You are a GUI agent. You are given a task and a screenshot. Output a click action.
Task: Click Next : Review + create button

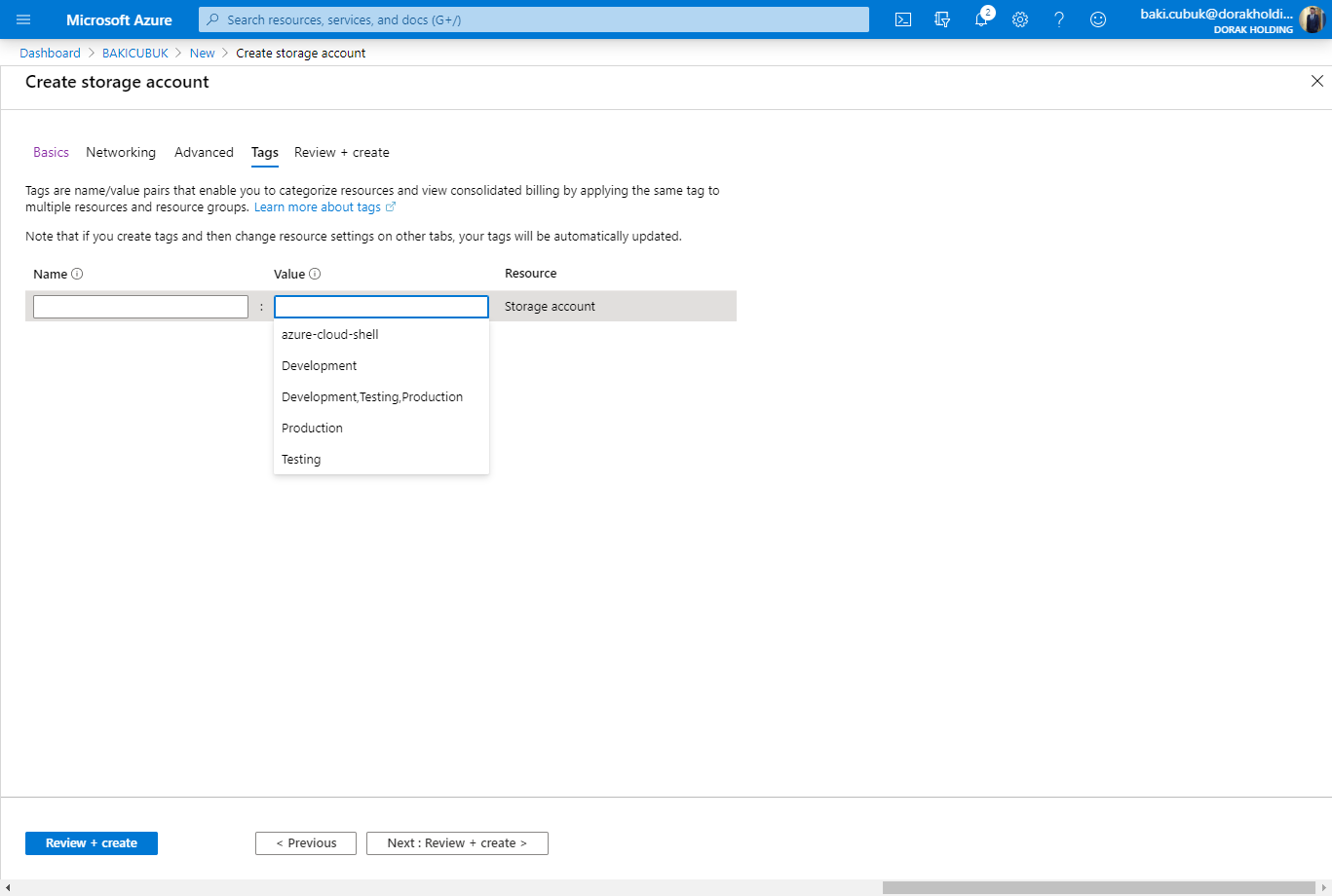click(x=457, y=843)
